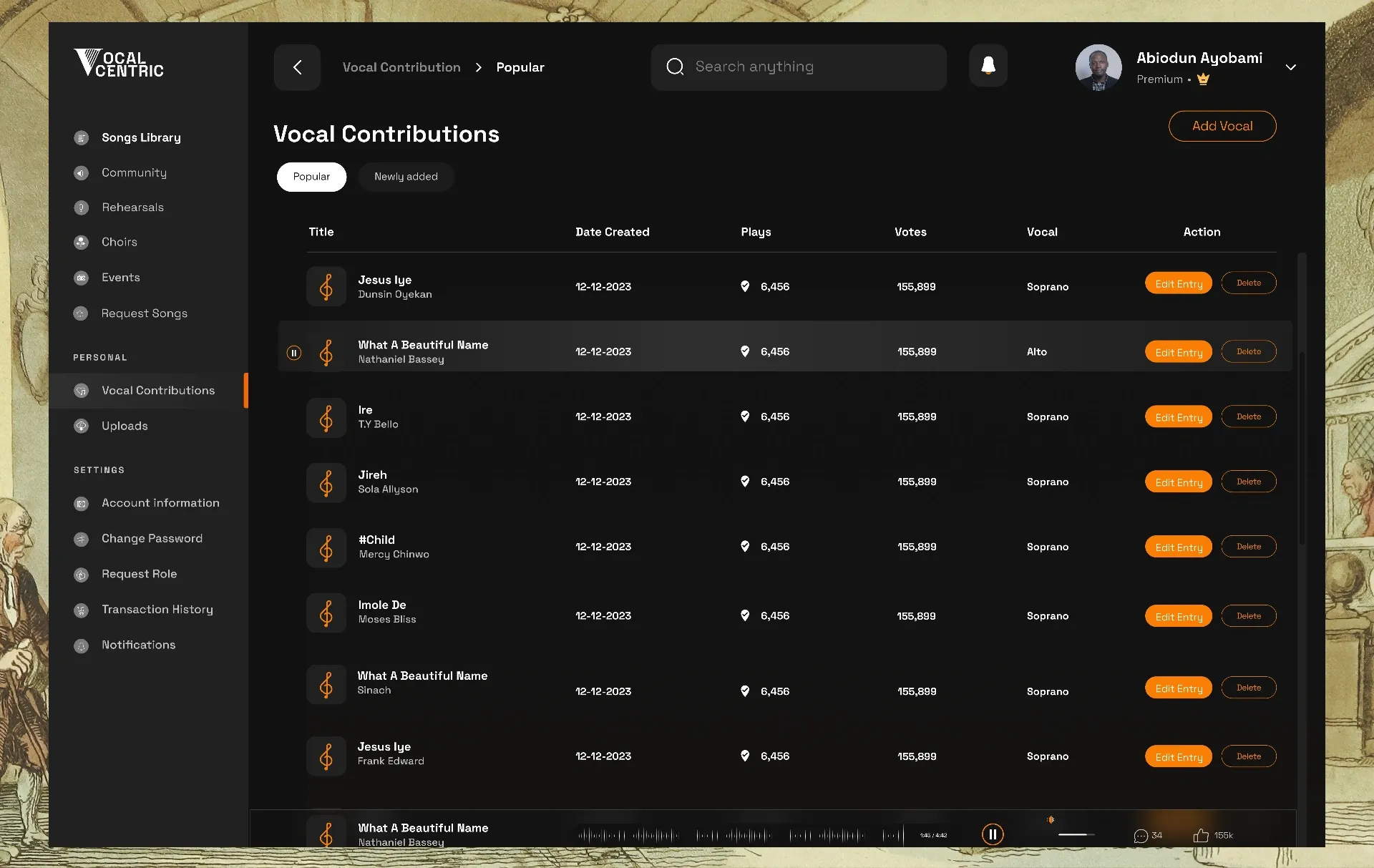Viewport: 1374px width, 868px height.
Task: Delete the Imole De entry
Action: (1249, 616)
